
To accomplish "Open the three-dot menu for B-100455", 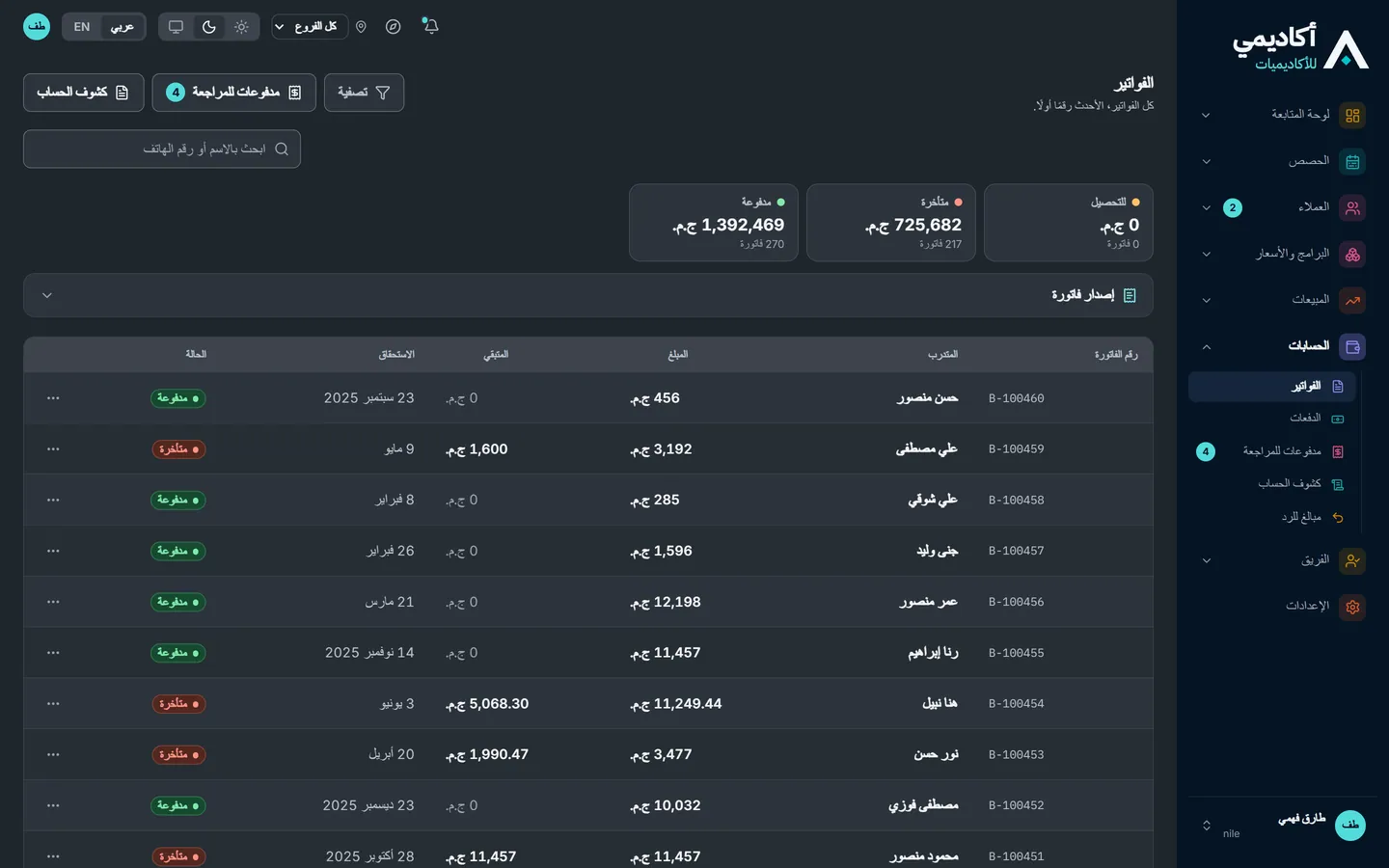I will tap(53, 653).
